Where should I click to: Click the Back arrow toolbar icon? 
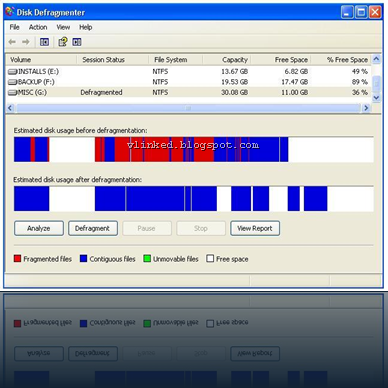(x=12, y=42)
